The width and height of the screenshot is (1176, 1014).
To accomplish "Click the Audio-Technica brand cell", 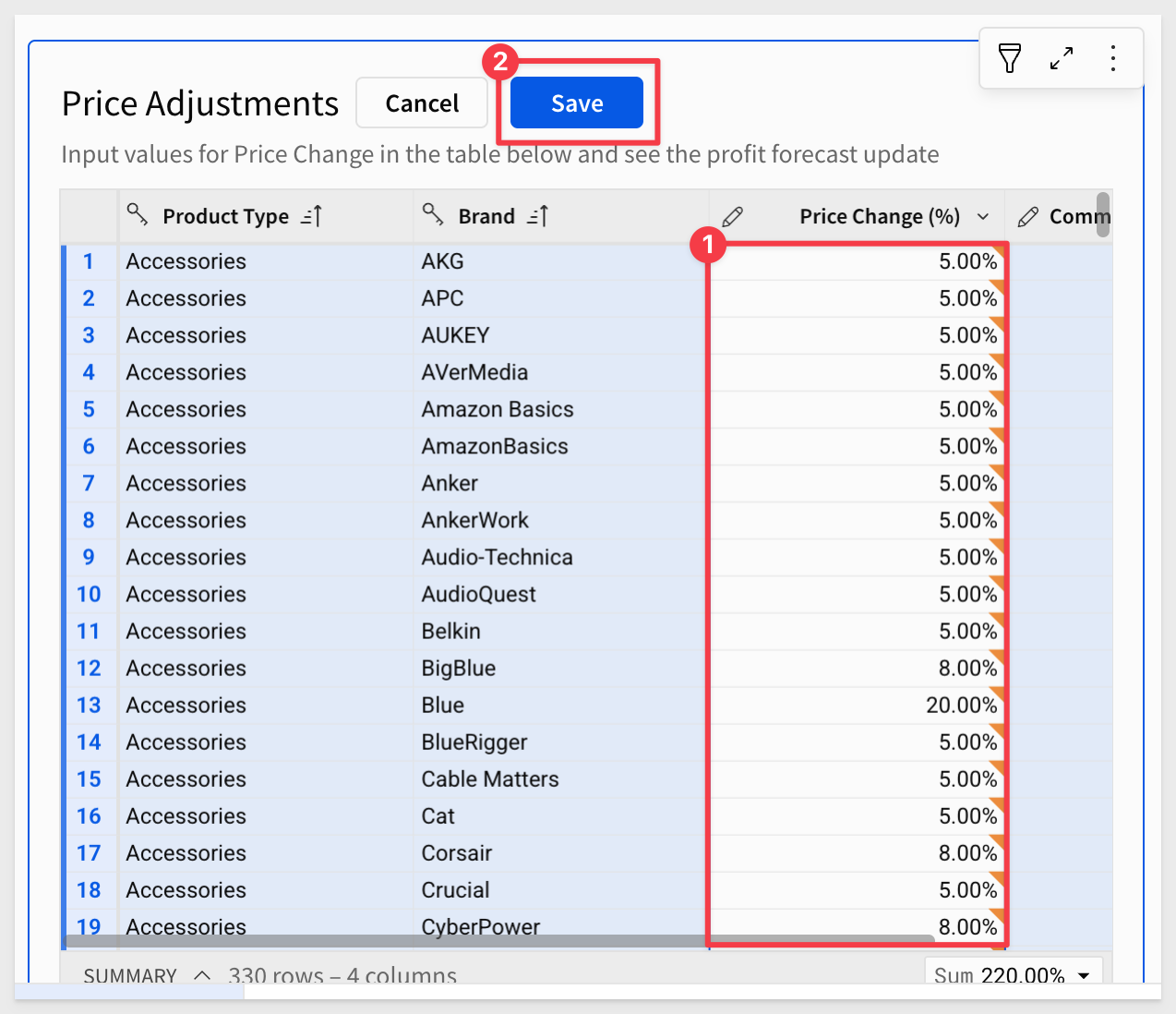I will coord(561,557).
